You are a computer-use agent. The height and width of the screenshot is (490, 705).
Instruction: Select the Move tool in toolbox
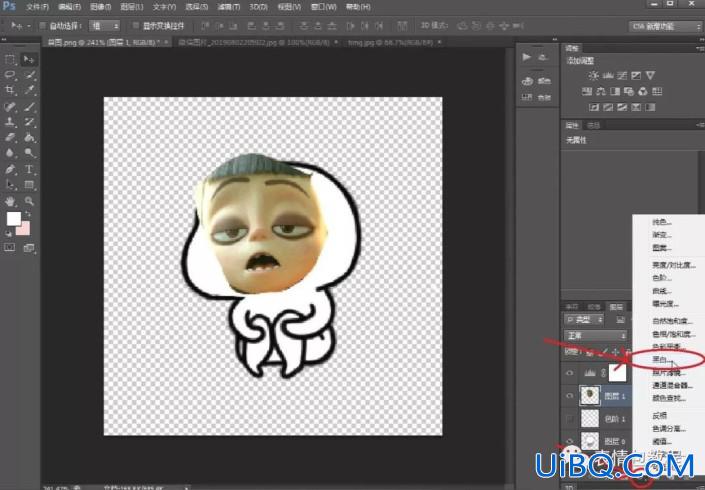29,59
